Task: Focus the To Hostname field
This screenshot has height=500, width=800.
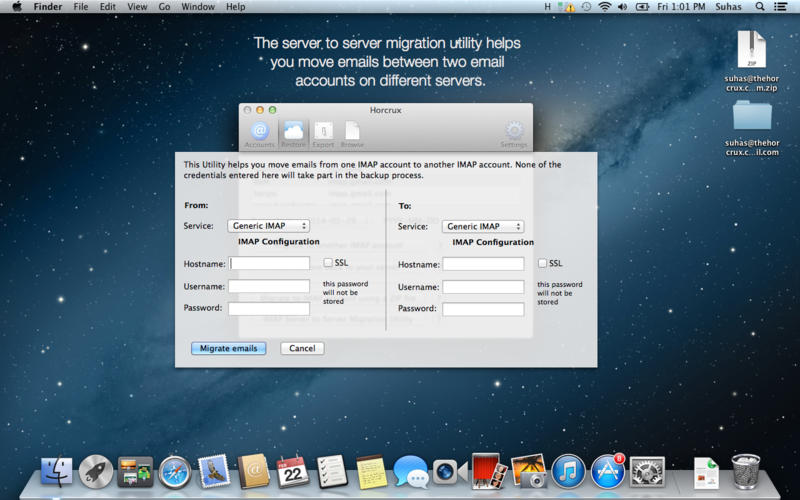Action: pyautogui.click(x=483, y=264)
